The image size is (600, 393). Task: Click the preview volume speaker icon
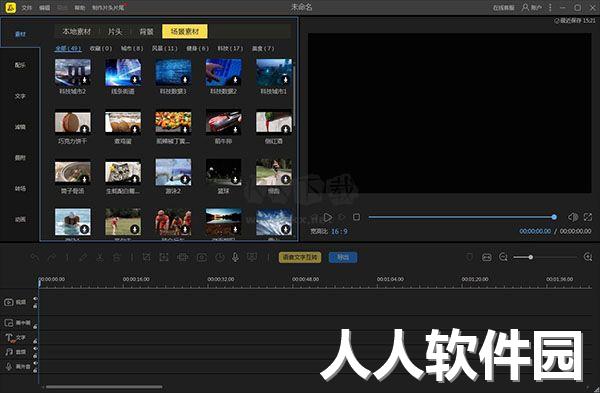coord(573,217)
